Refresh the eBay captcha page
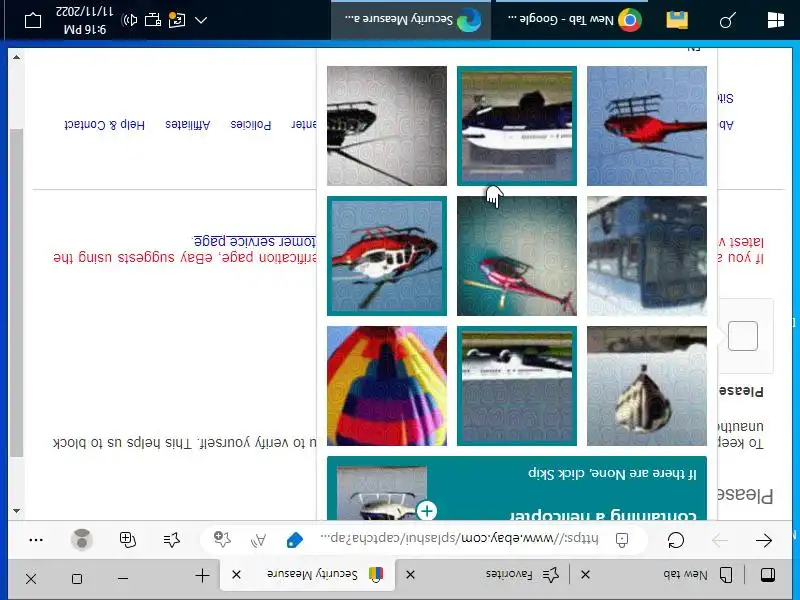This screenshot has height=600, width=800. click(676, 540)
